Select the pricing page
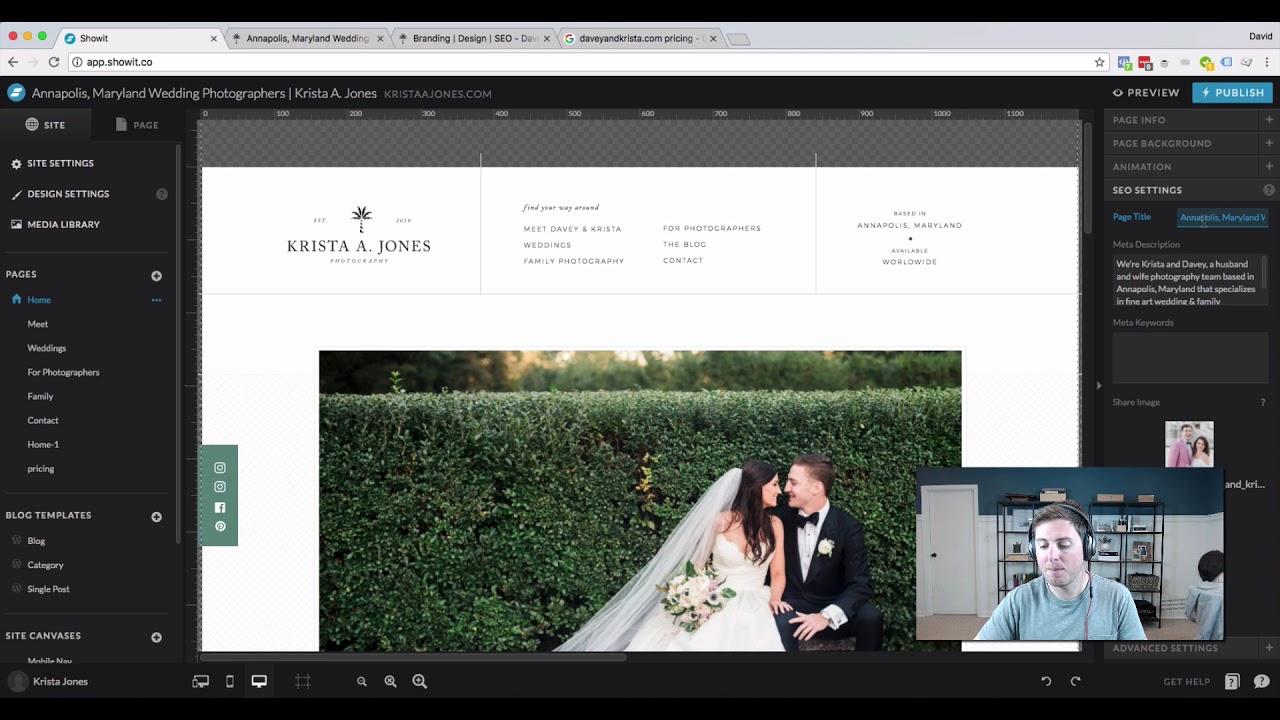 pos(41,468)
